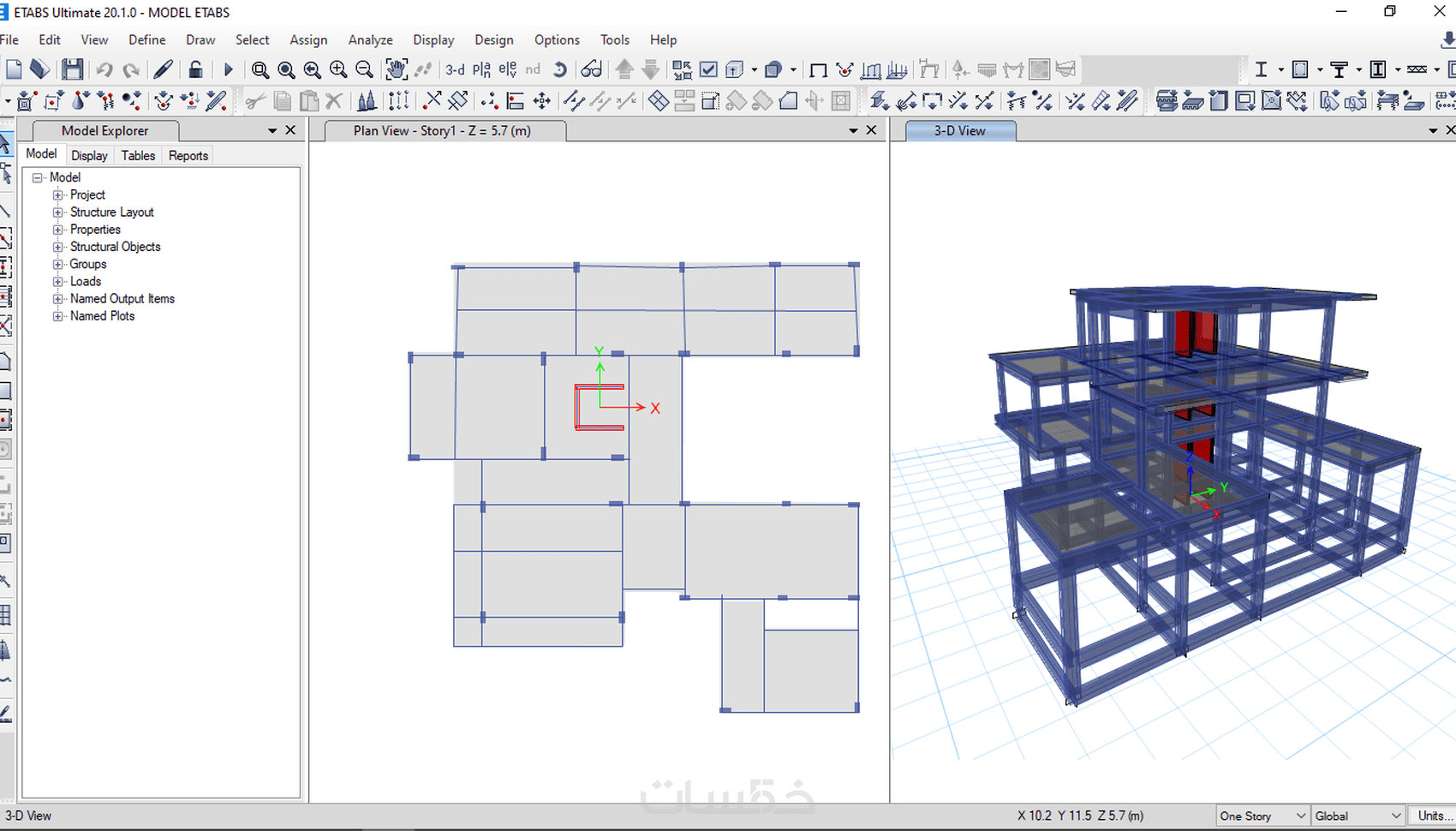Activate the 3-D View tab

point(960,131)
